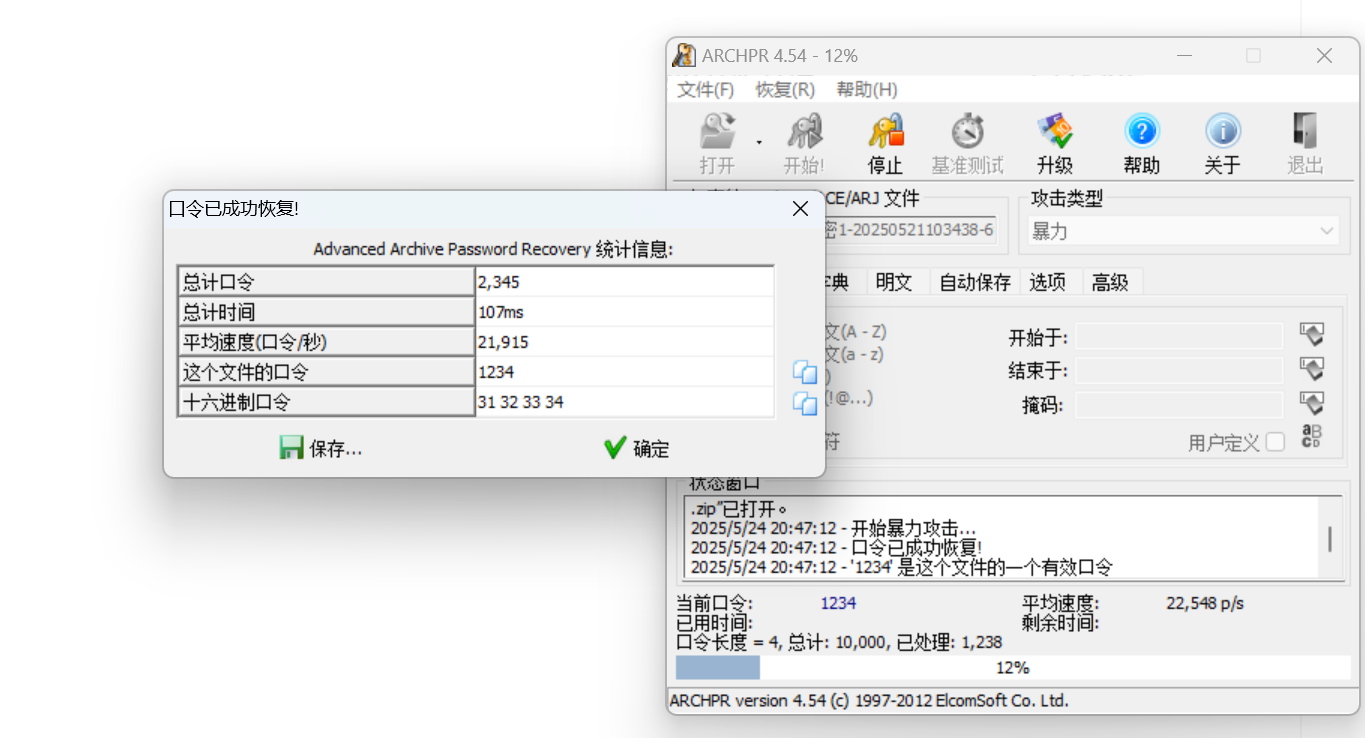Click the 十六进制口令 row label
This screenshot has width=1365, height=738.
(326, 402)
